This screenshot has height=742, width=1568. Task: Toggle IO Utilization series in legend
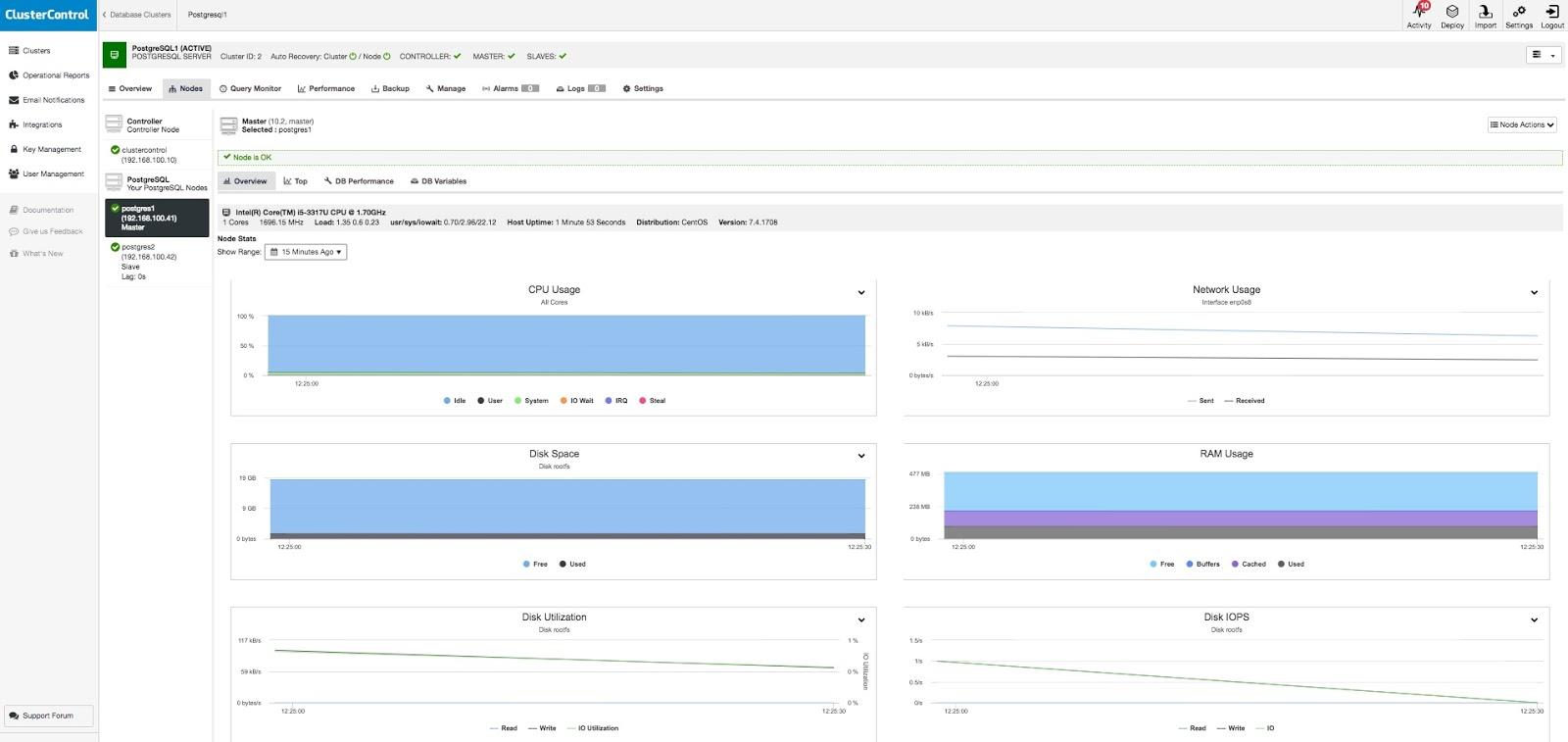click(593, 728)
